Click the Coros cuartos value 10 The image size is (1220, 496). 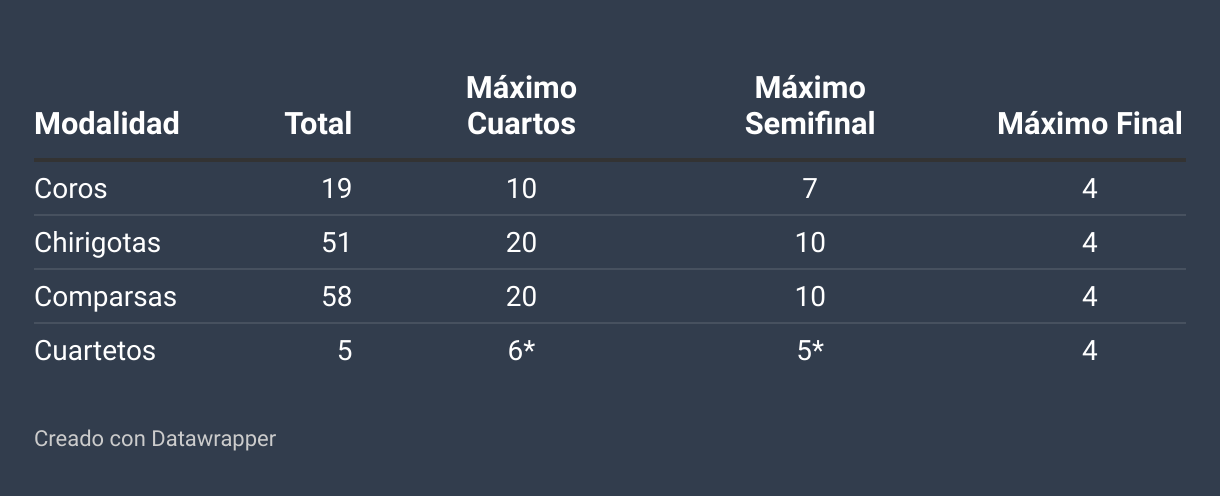(521, 188)
